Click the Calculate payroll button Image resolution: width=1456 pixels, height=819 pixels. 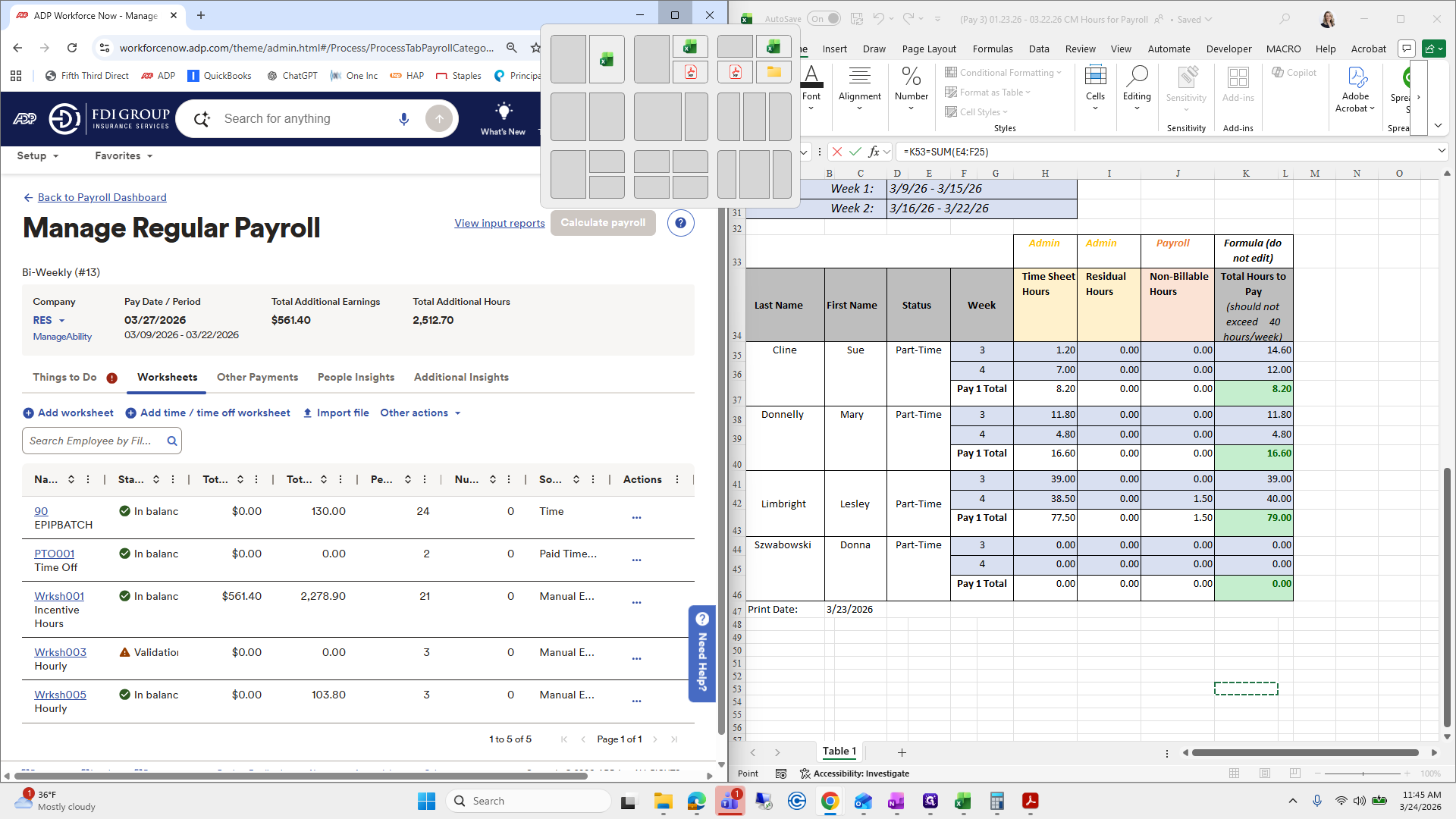coord(603,223)
